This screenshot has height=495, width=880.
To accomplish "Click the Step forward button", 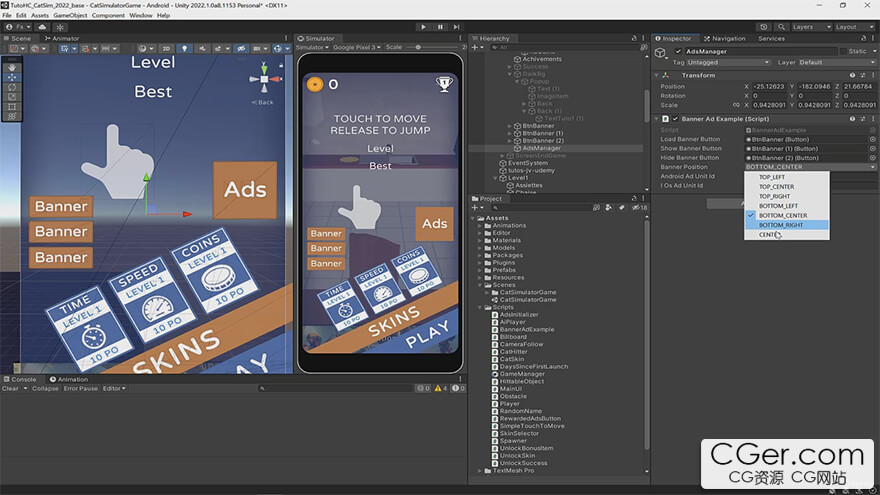I will 456,27.
